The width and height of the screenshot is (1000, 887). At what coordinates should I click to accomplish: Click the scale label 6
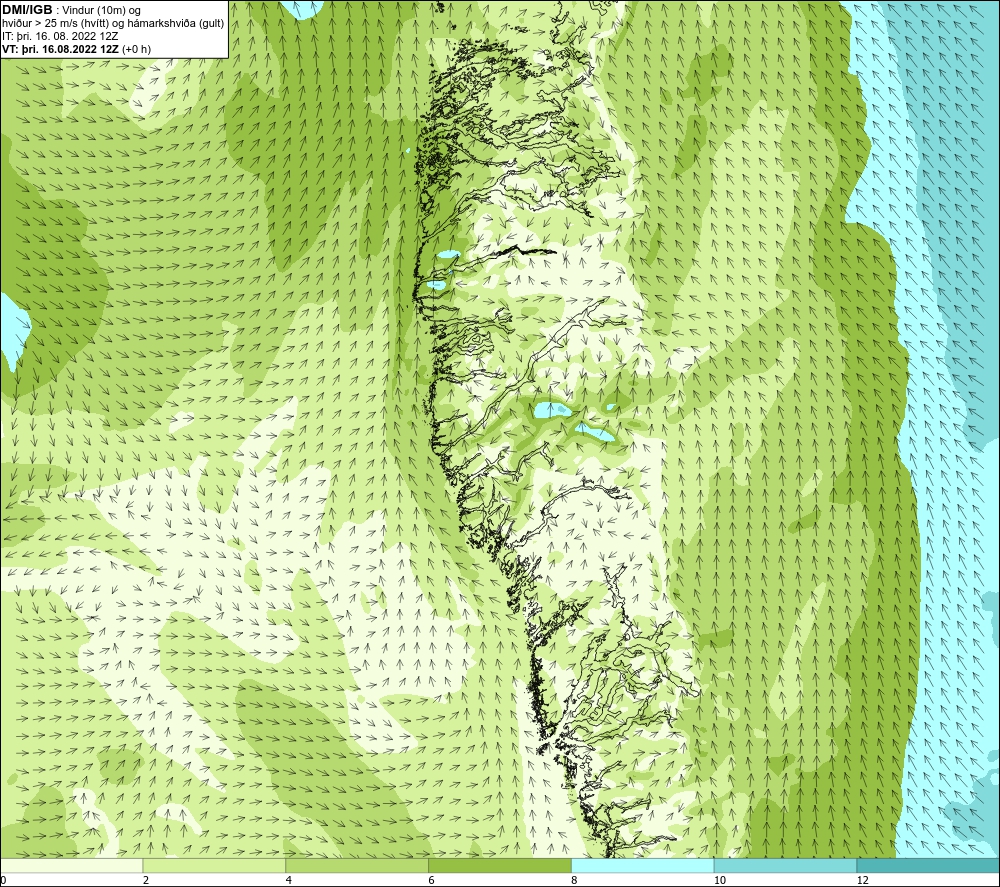tap(432, 881)
